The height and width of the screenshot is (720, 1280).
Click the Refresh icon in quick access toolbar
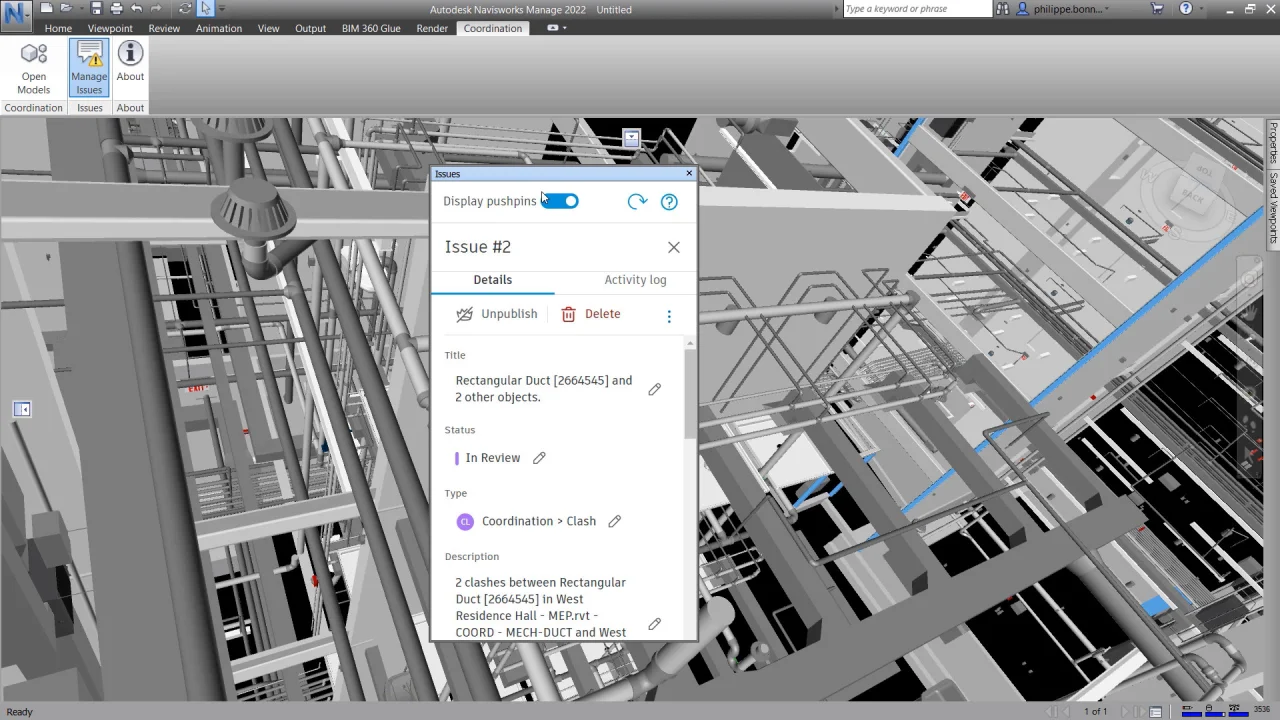(185, 8)
